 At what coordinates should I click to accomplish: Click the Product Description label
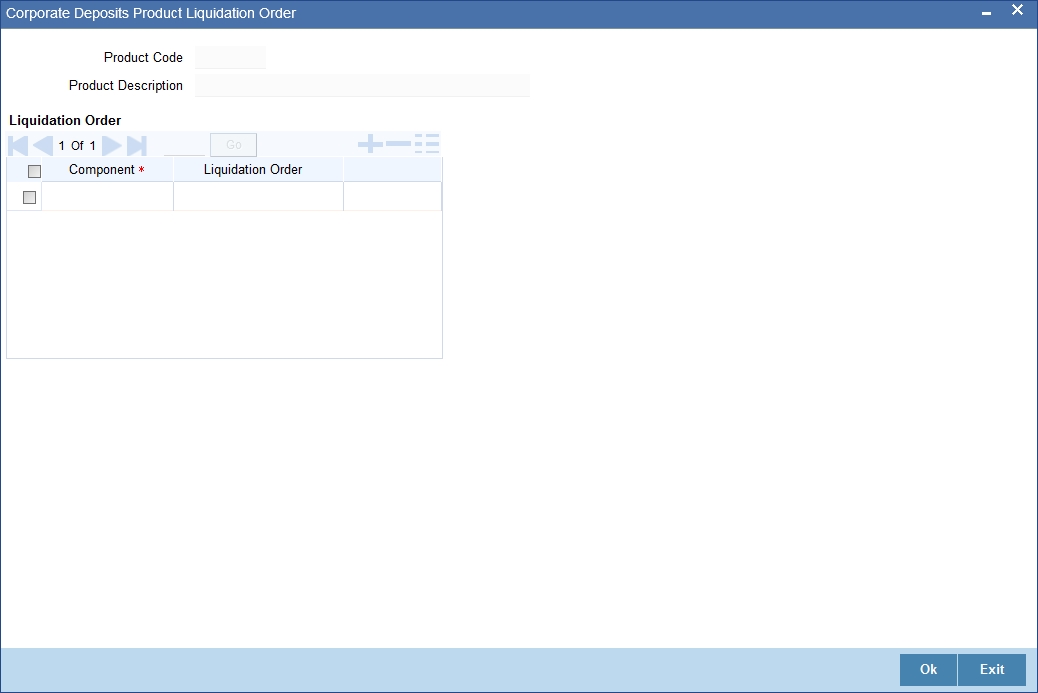pos(126,85)
